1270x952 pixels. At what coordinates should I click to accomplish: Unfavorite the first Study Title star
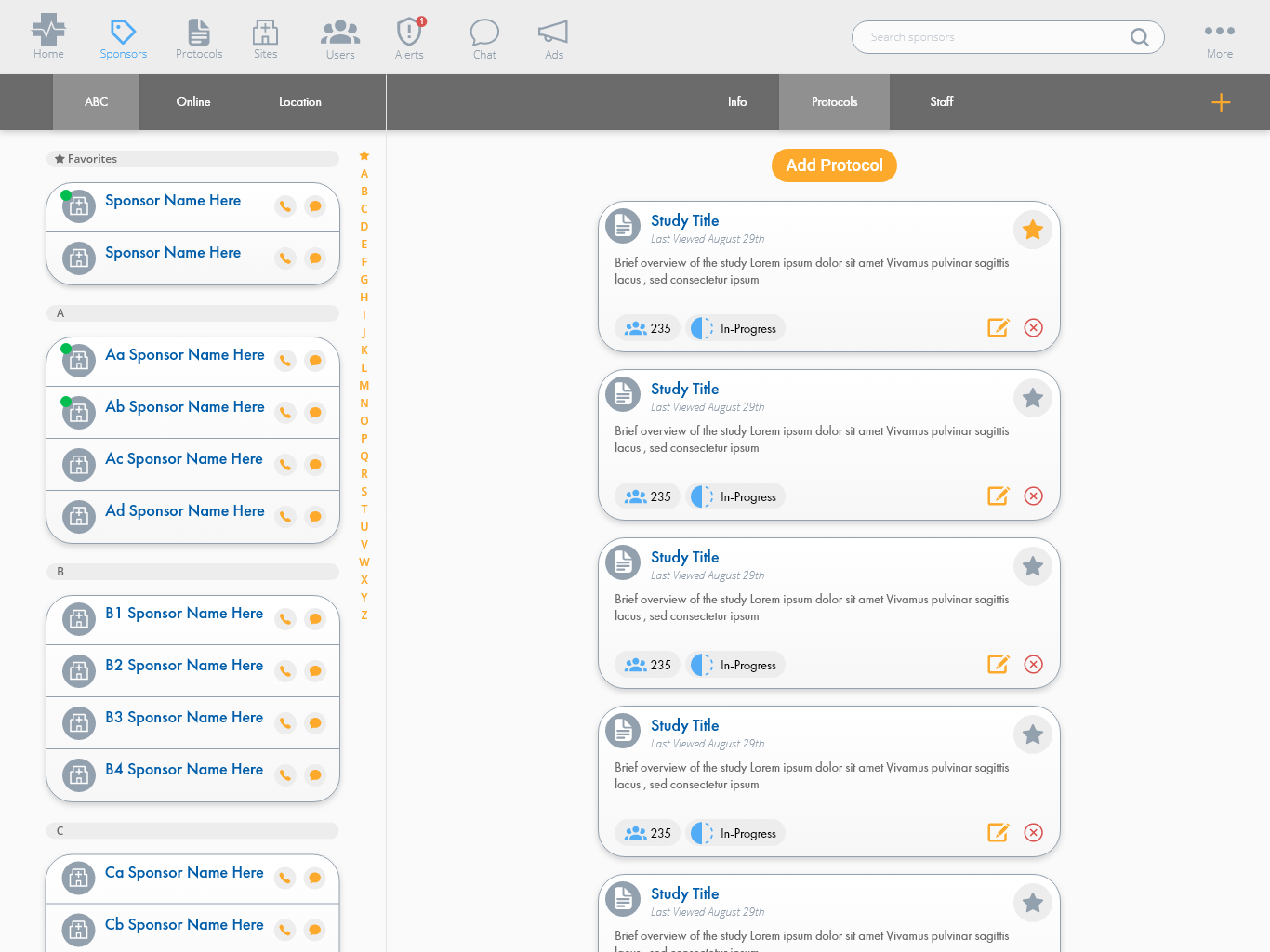[x=1032, y=230]
